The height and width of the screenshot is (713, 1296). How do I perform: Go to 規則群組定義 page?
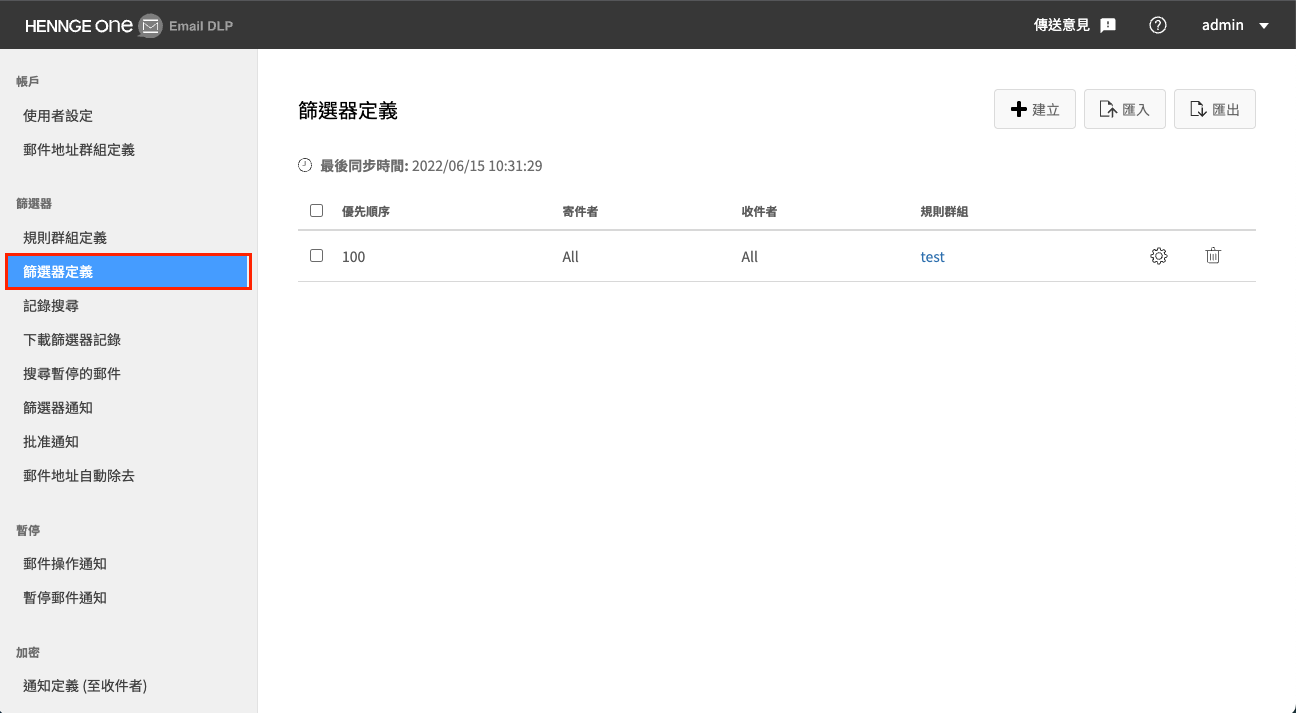65,238
